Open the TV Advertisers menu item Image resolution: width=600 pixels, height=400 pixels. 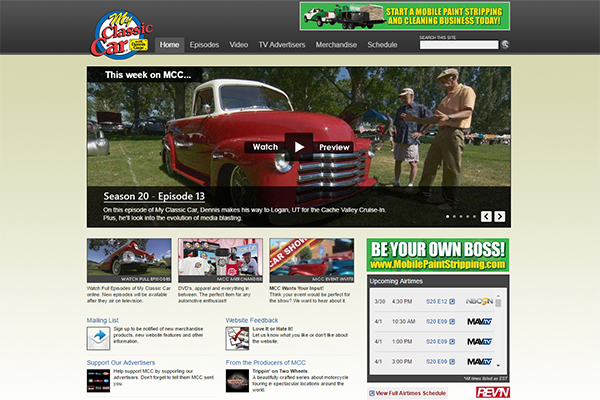point(282,45)
